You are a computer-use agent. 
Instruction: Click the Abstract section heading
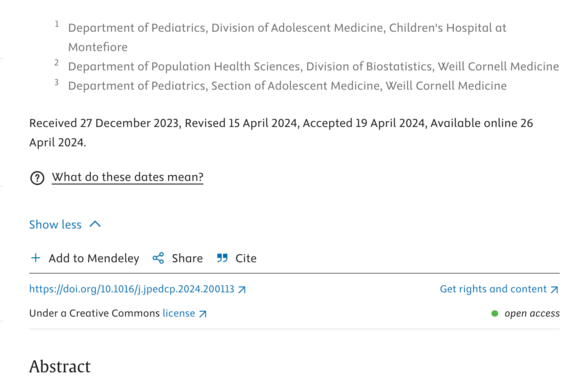[60, 366]
